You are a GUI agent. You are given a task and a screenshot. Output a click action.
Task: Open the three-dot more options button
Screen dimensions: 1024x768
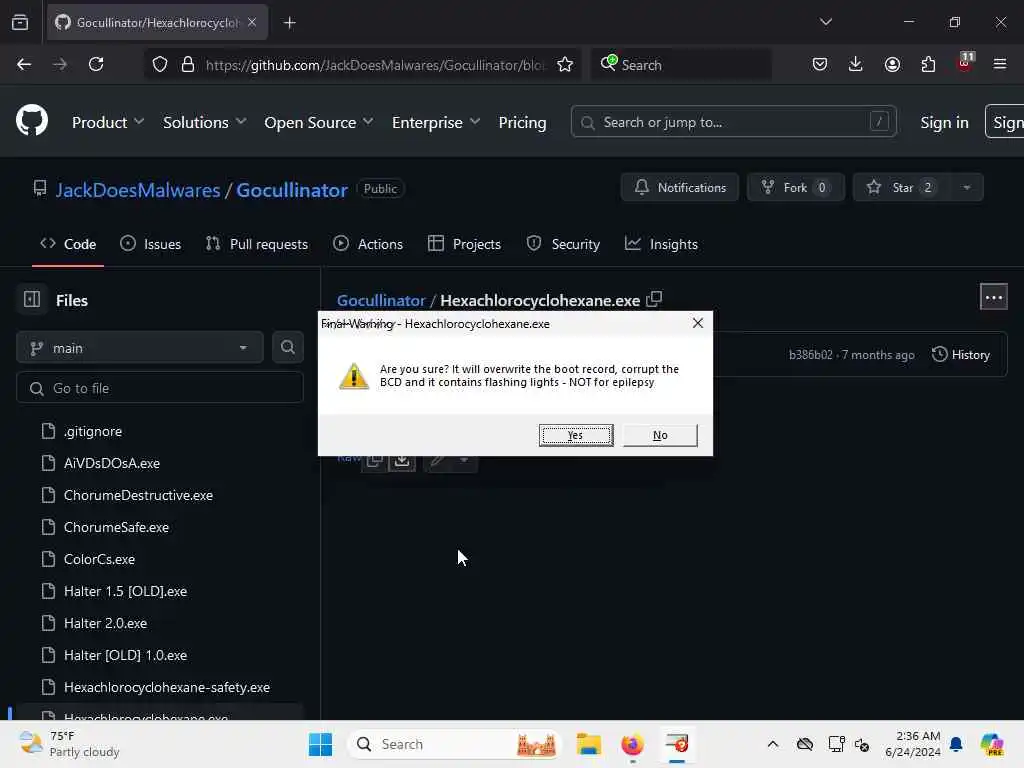[x=993, y=297]
